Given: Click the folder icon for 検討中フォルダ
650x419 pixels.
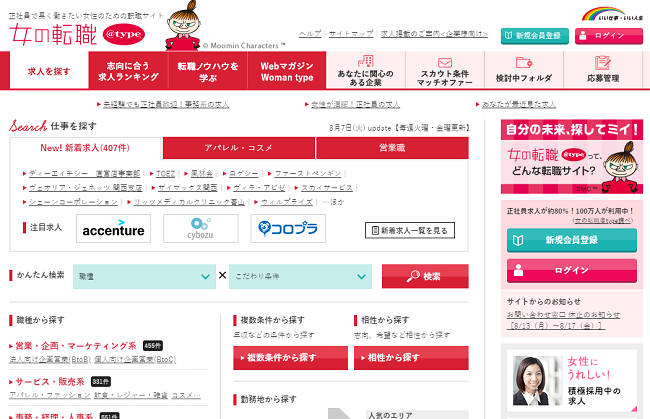Looking at the screenshot, I should pyautogui.click(x=524, y=62).
